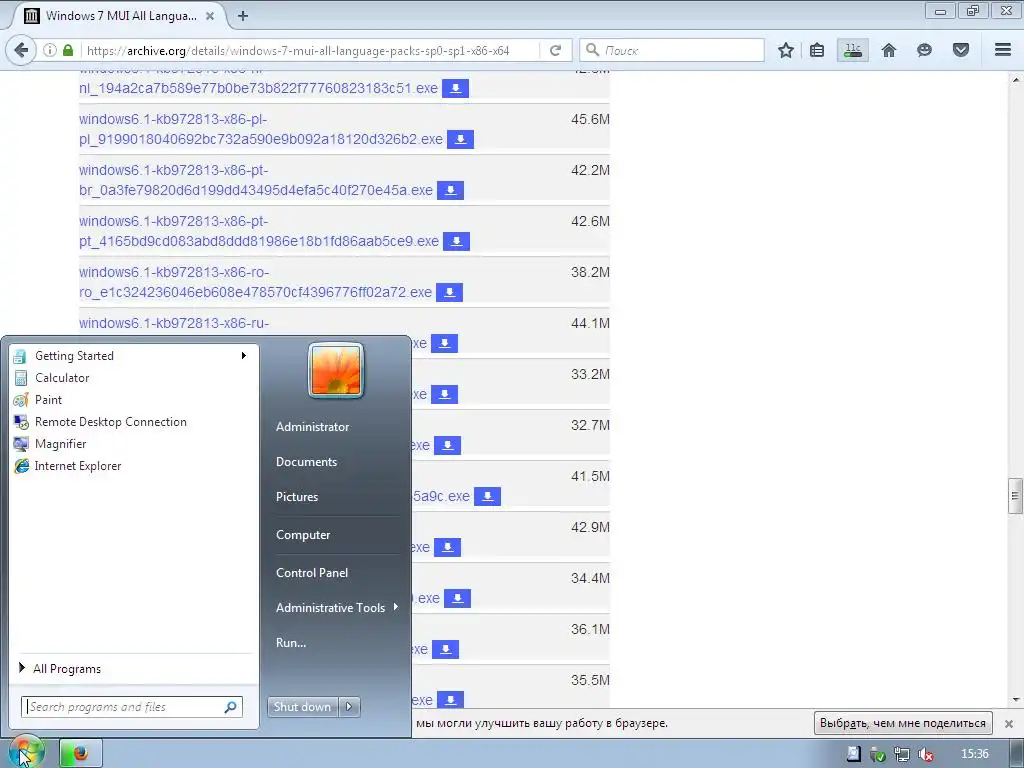Download the x86-pt-pt exe via blue icon
This screenshot has height=768, width=1024.
click(456, 241)
